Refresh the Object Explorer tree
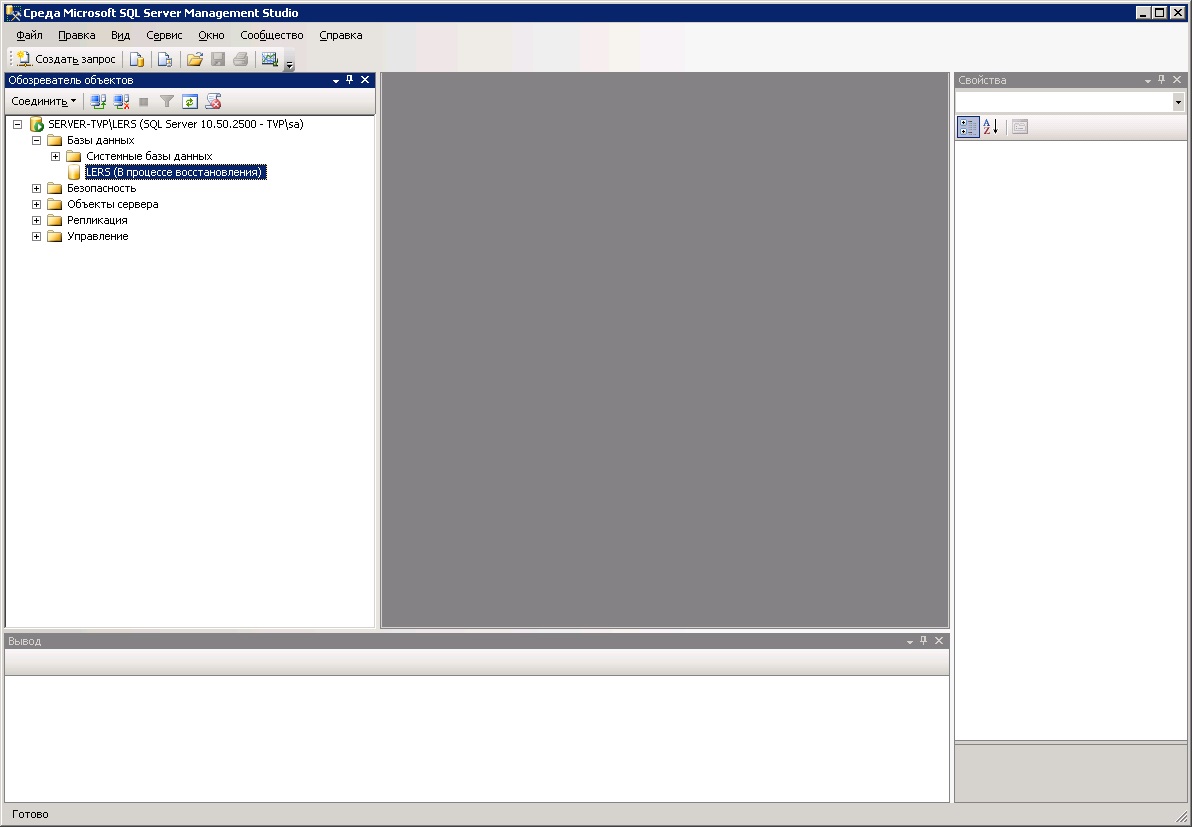 pyautogui.click(x=190, y=101)
